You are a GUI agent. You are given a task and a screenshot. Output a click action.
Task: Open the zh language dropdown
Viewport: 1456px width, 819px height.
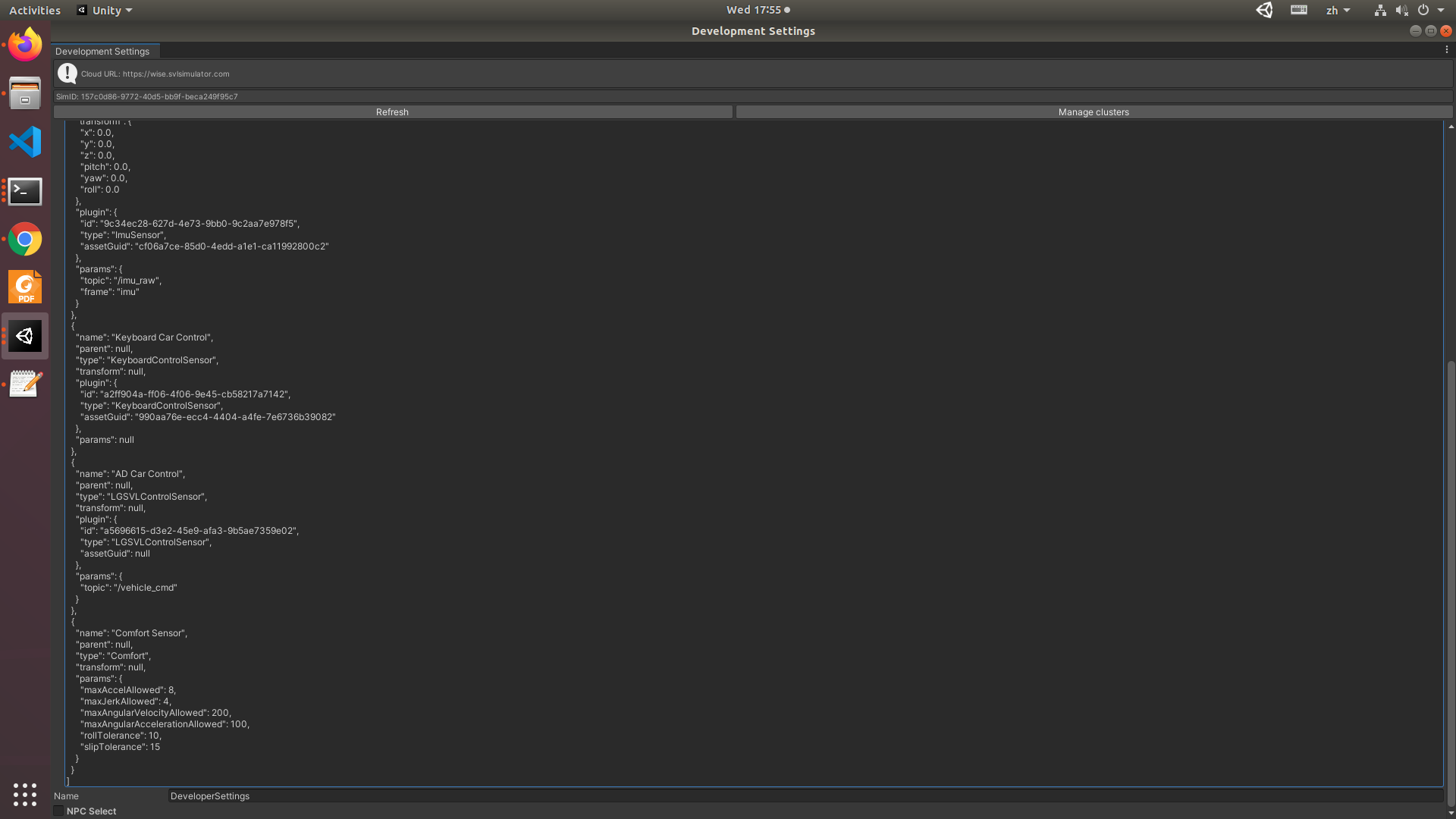coord(1338,10)
